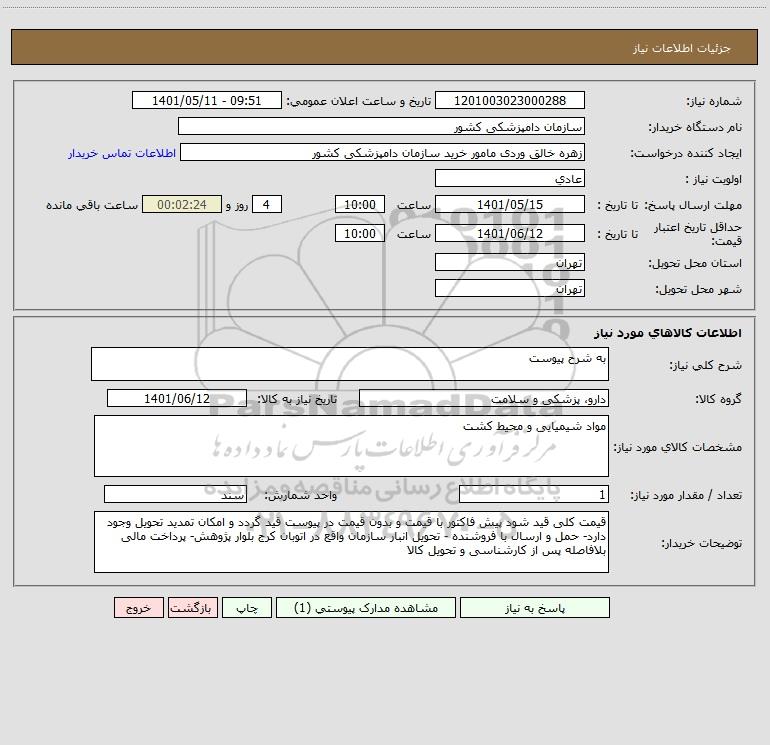Select the شماره نیاز field 1201003023000288
The width and height of the screenshot is (770, 745).
click(x=510, y=101)
